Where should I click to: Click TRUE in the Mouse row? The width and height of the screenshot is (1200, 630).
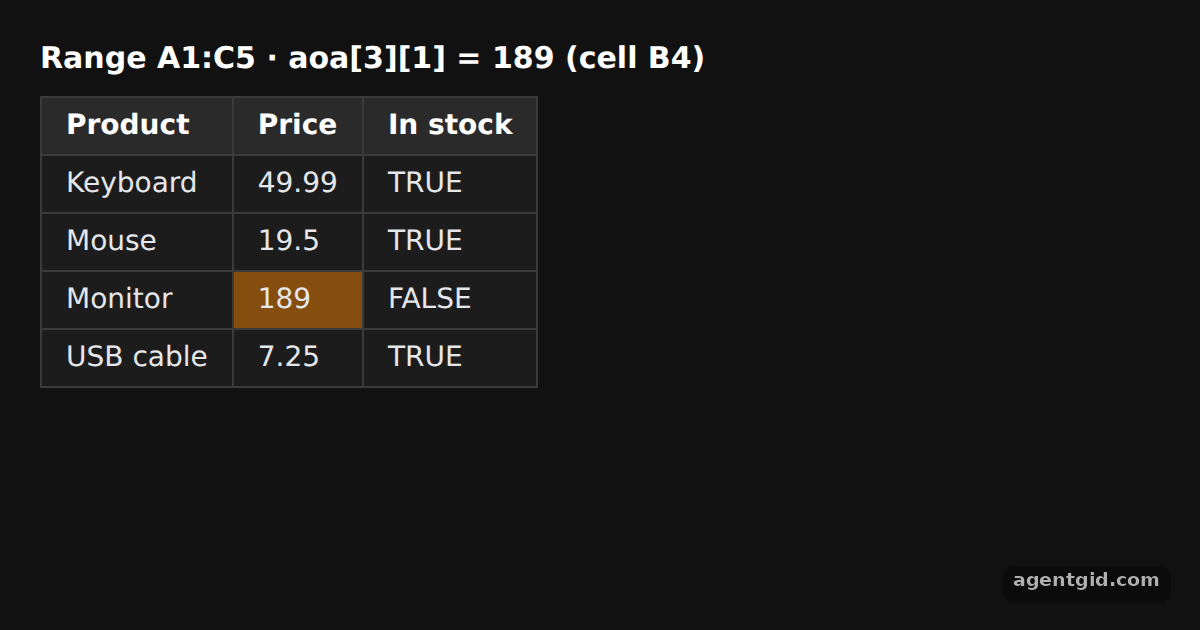(450, 242)
